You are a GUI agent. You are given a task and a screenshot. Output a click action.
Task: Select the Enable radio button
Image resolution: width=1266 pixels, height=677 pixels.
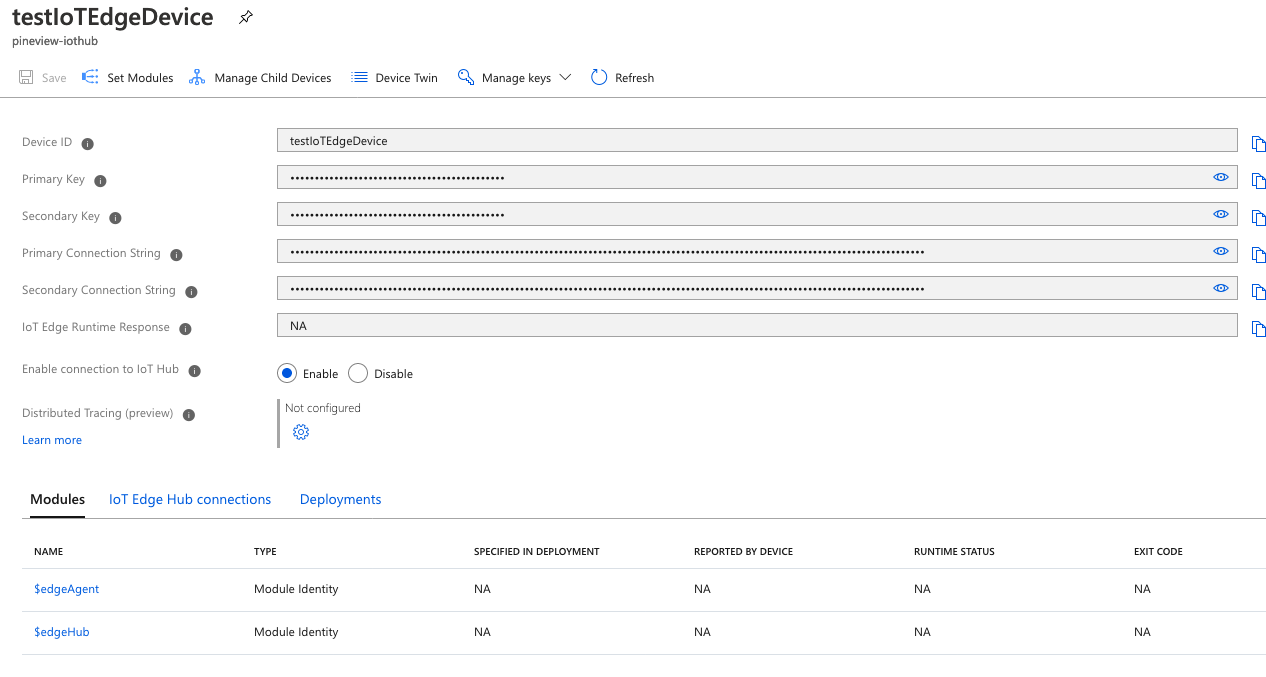[x=287, y=373]
